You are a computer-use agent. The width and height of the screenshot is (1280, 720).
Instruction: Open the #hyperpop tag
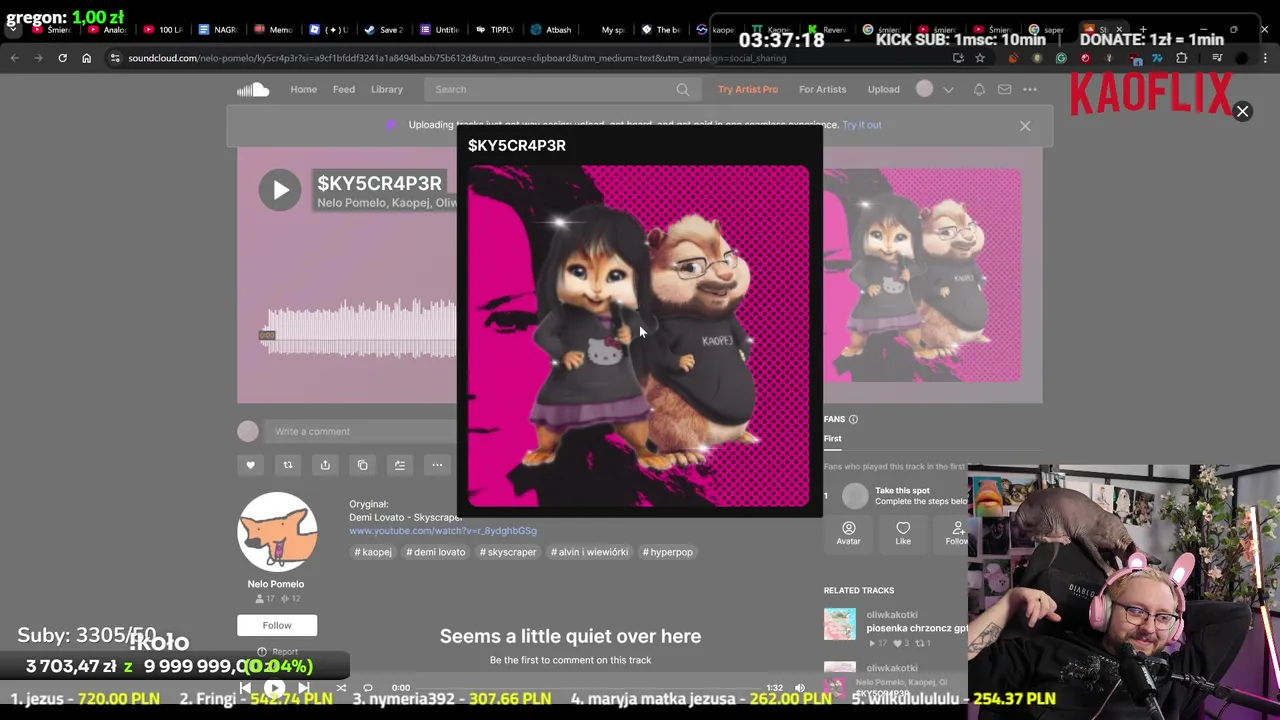coord(667,552)
